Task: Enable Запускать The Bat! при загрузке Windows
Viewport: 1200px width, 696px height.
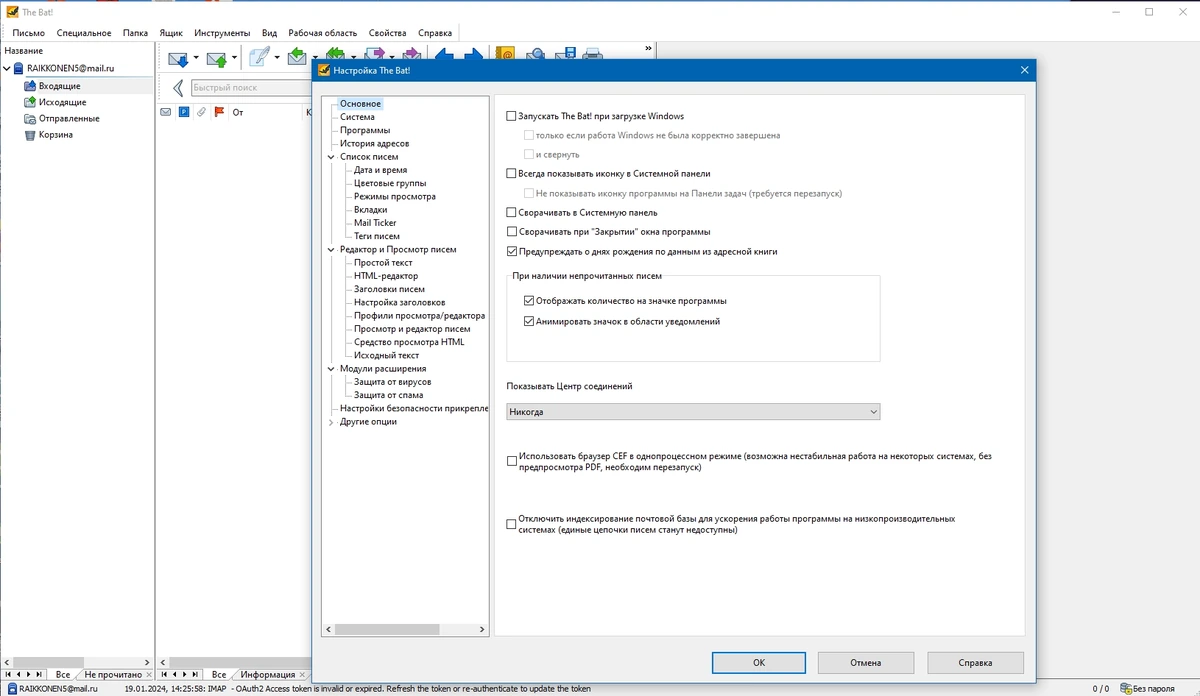Action: click(512, 117)
